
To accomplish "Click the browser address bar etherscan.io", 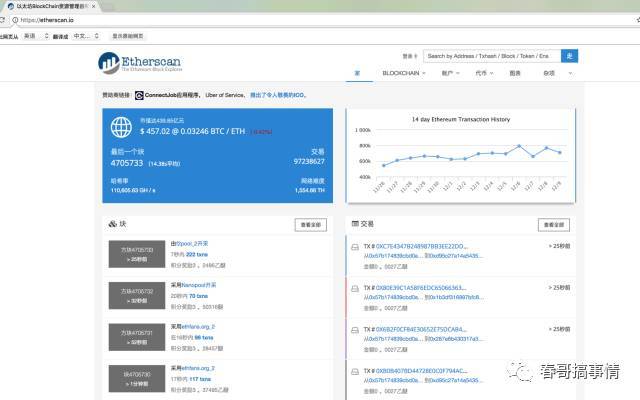I will click(x=47, y=20).
